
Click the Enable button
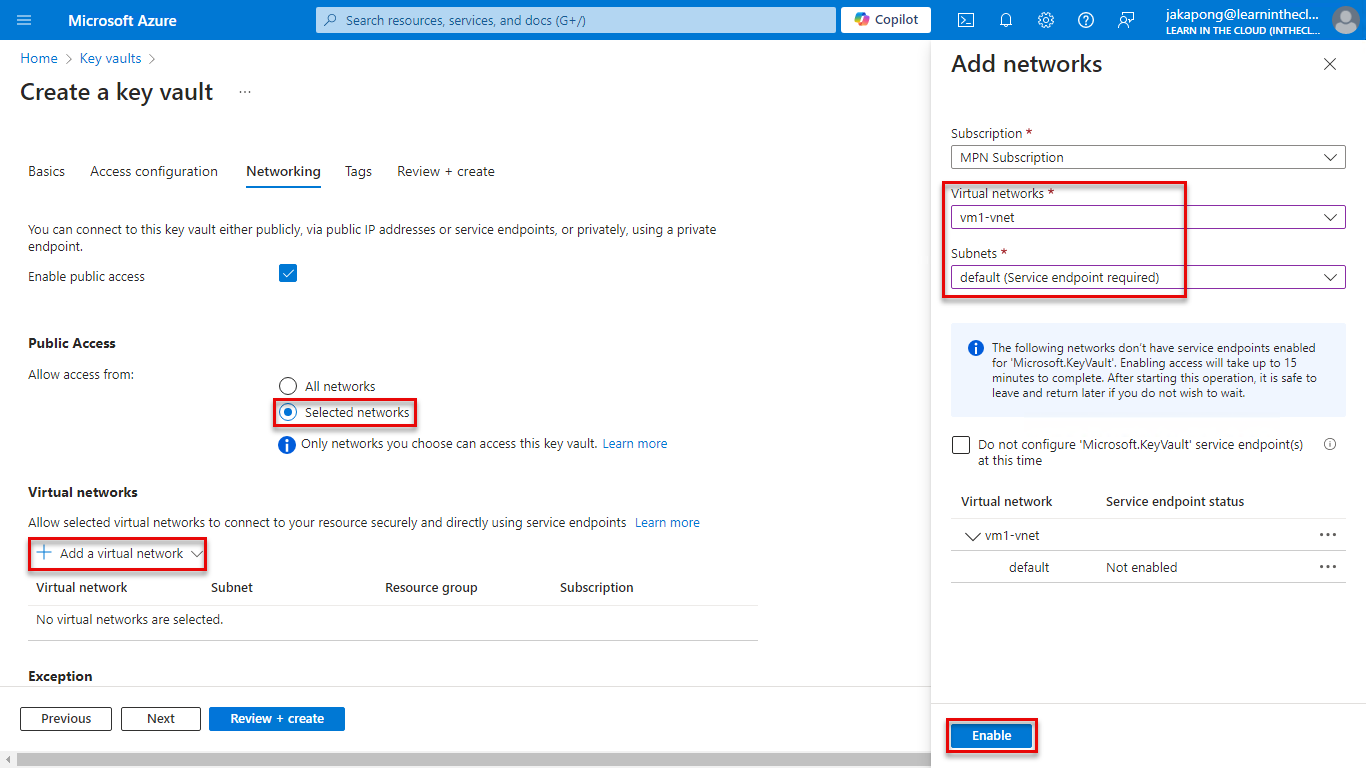[992, 735]
